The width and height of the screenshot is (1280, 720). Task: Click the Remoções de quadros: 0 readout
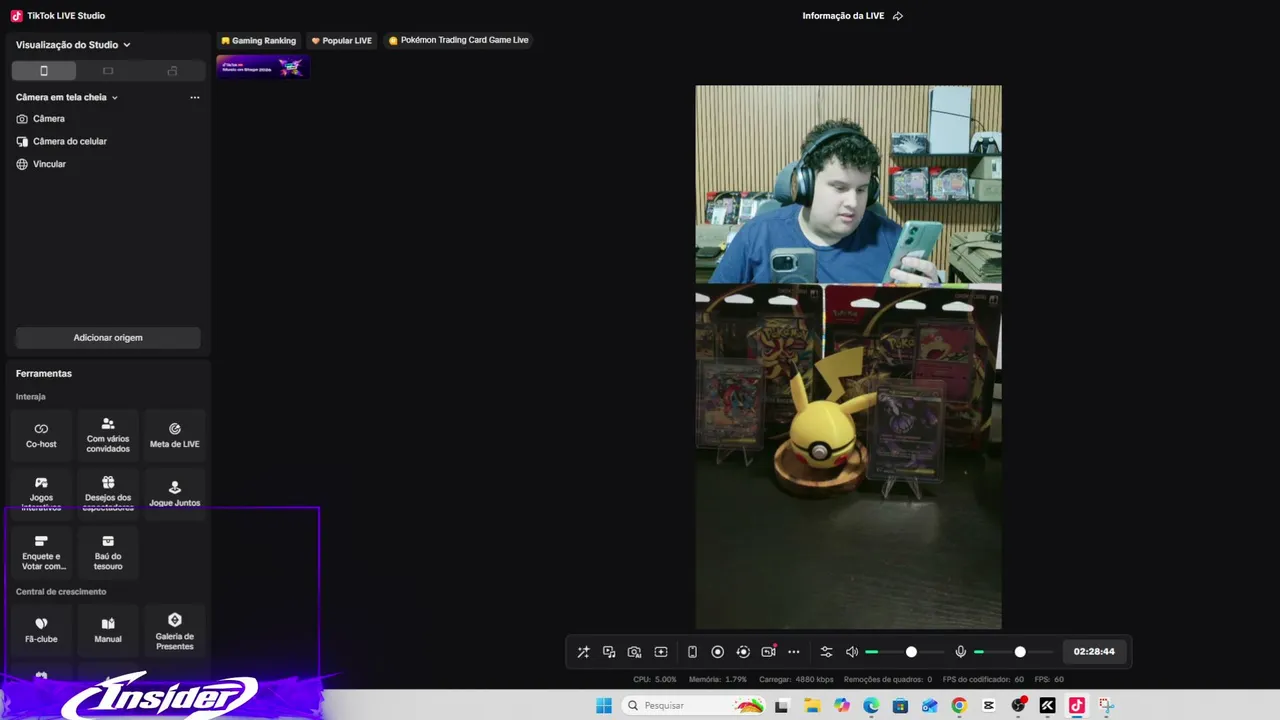point(888,680)
